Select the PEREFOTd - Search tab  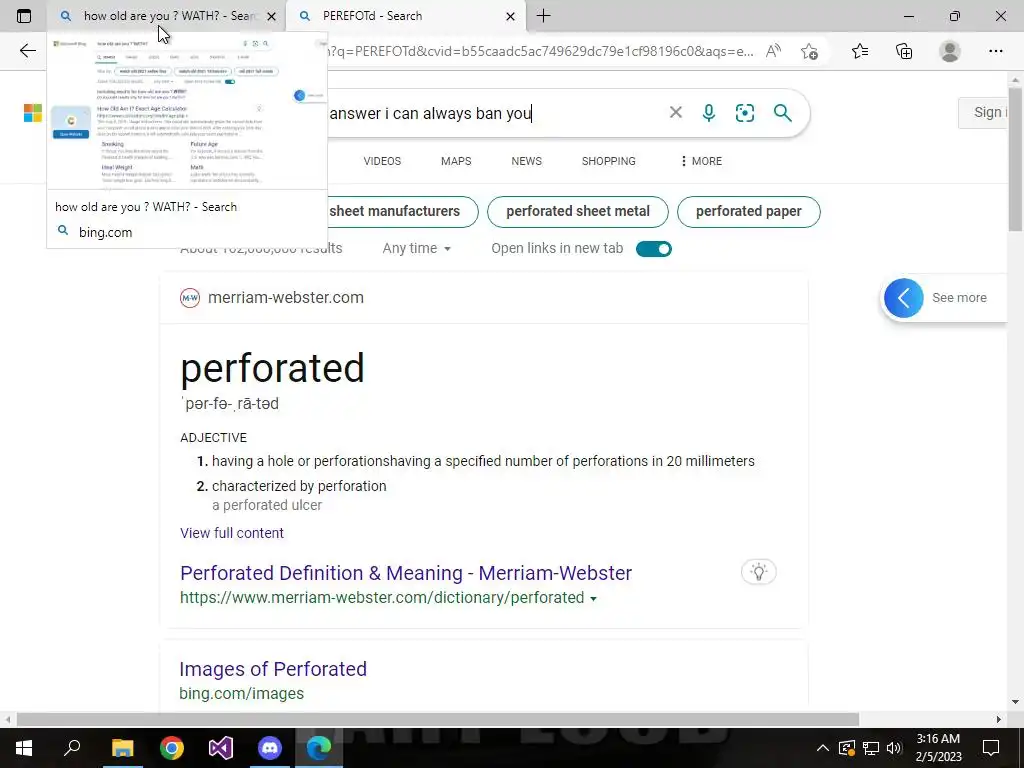pyautogui.click(x=405, y=16)
